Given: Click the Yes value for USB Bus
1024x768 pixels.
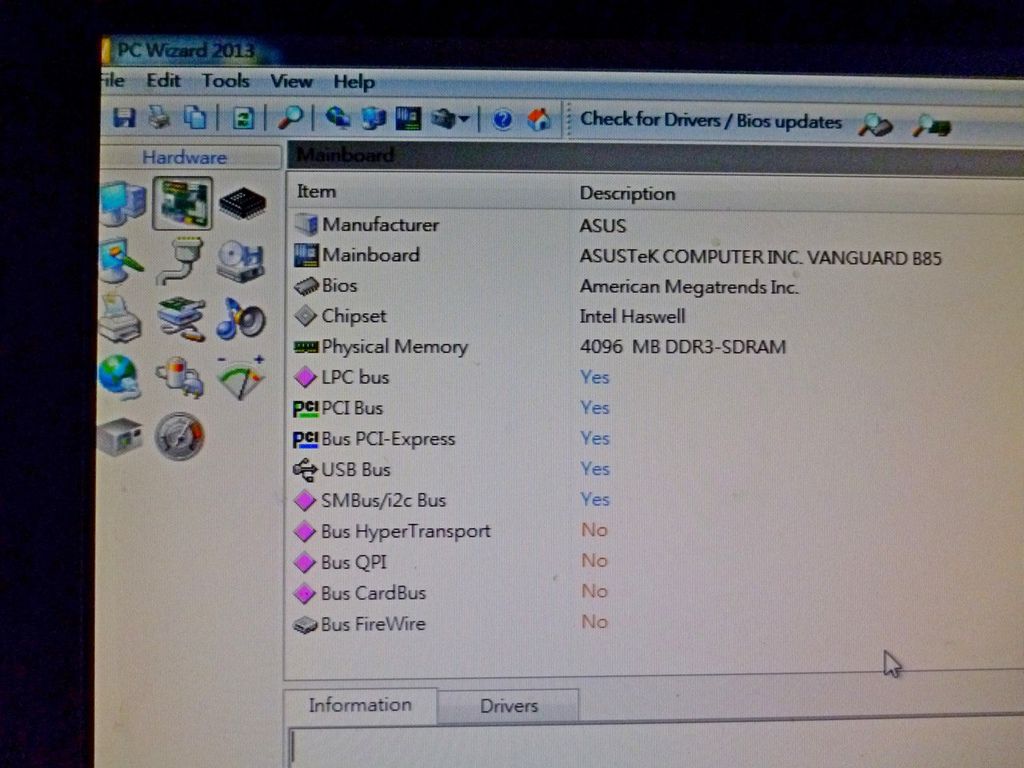Looking at the screenshot, I should coord(595,469).
